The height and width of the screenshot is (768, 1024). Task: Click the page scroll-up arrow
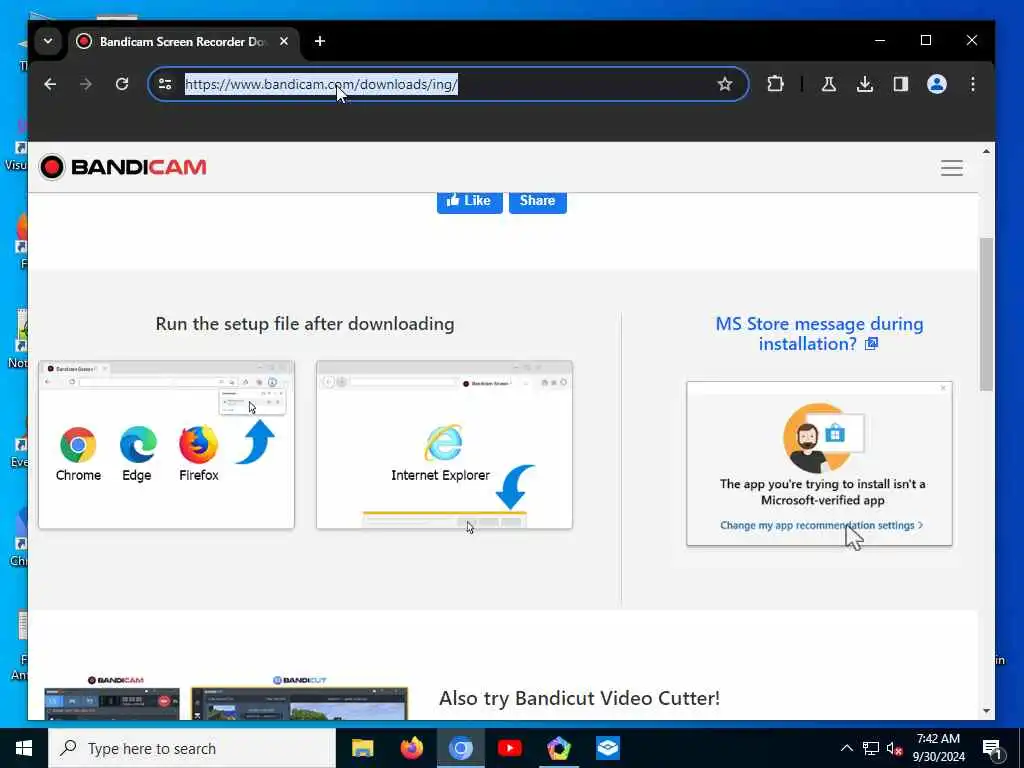click(986, 152)
